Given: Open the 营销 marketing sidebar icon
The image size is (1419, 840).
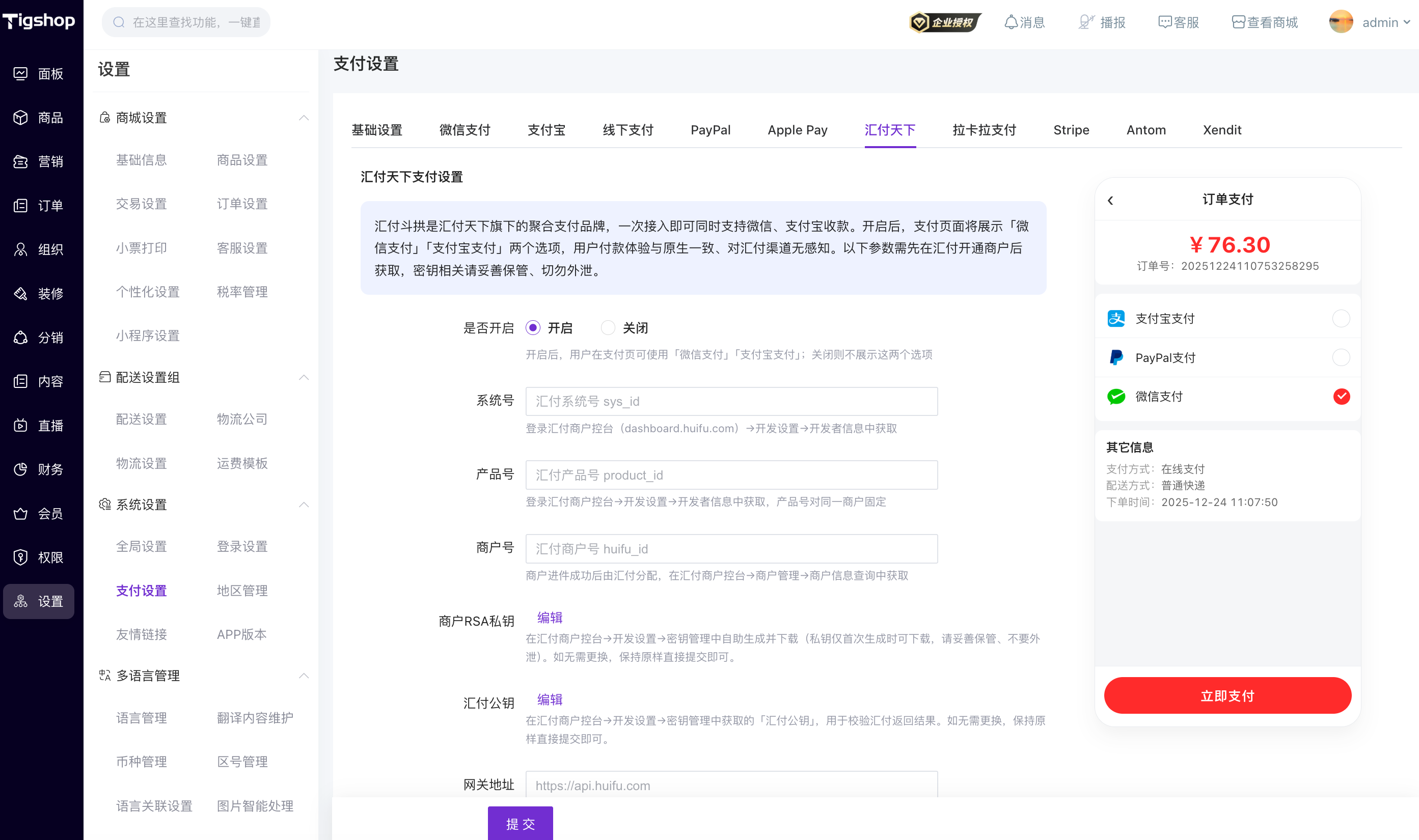Looking at the screenshot, I should (20, 161).
